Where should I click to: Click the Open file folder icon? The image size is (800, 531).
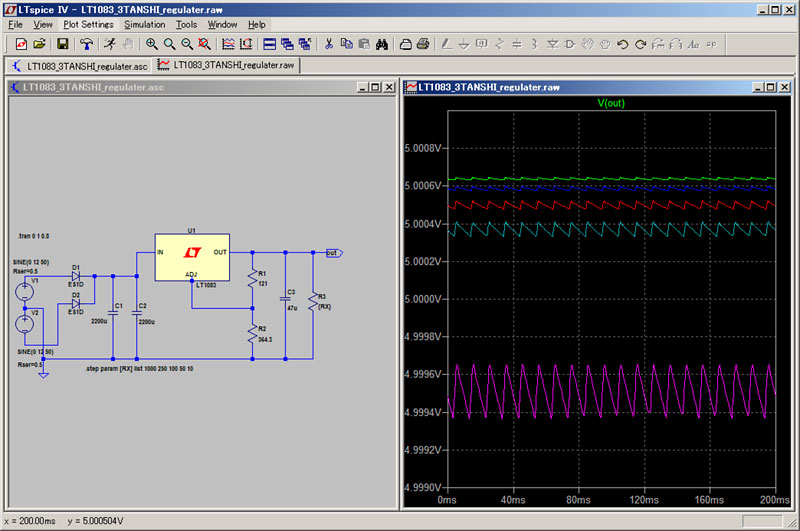(39, 44)
